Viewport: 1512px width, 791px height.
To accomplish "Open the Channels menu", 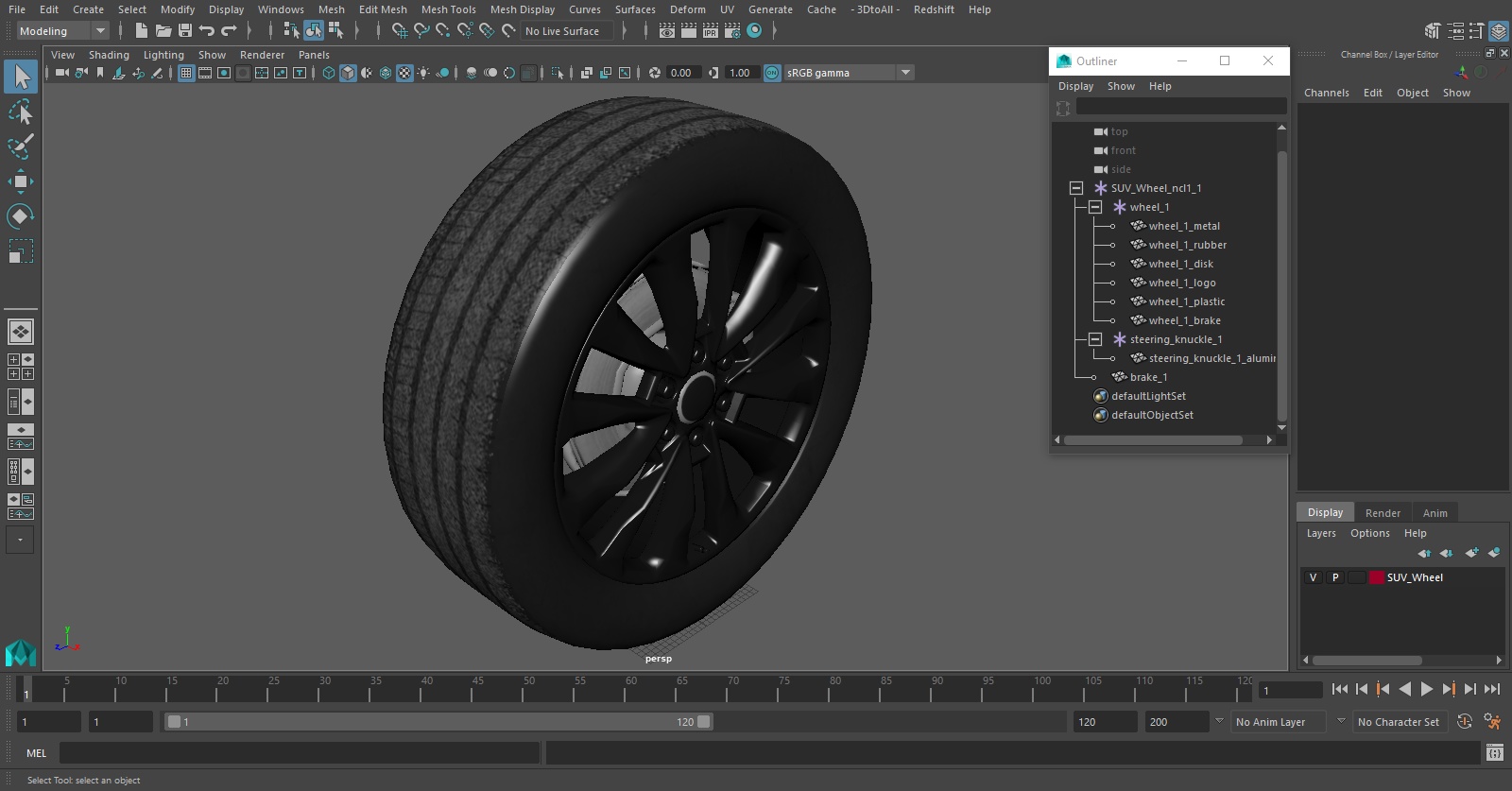I will tap(1326, 93).
